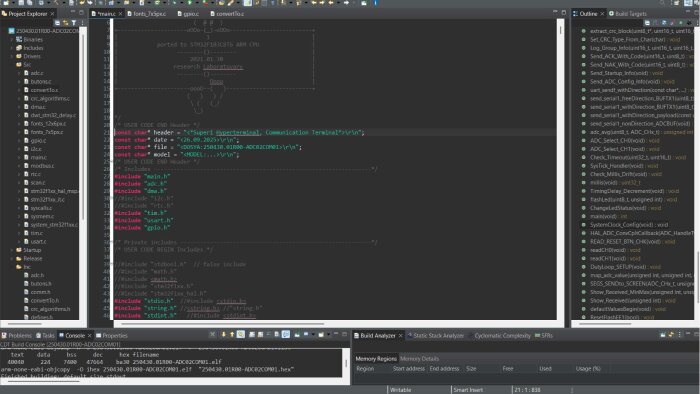Image resolution: width=700 pixels, height=394 pixels.
Task: Collapse all in Project Explorer toolbar
Action: point(58,23)
